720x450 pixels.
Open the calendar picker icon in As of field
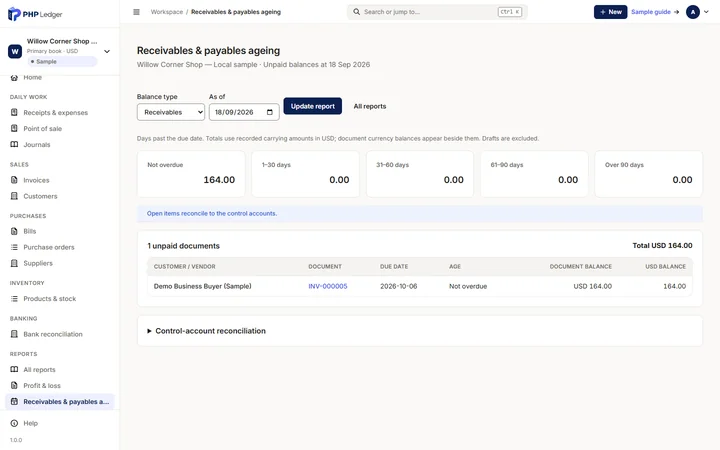(x=270, y=112)
